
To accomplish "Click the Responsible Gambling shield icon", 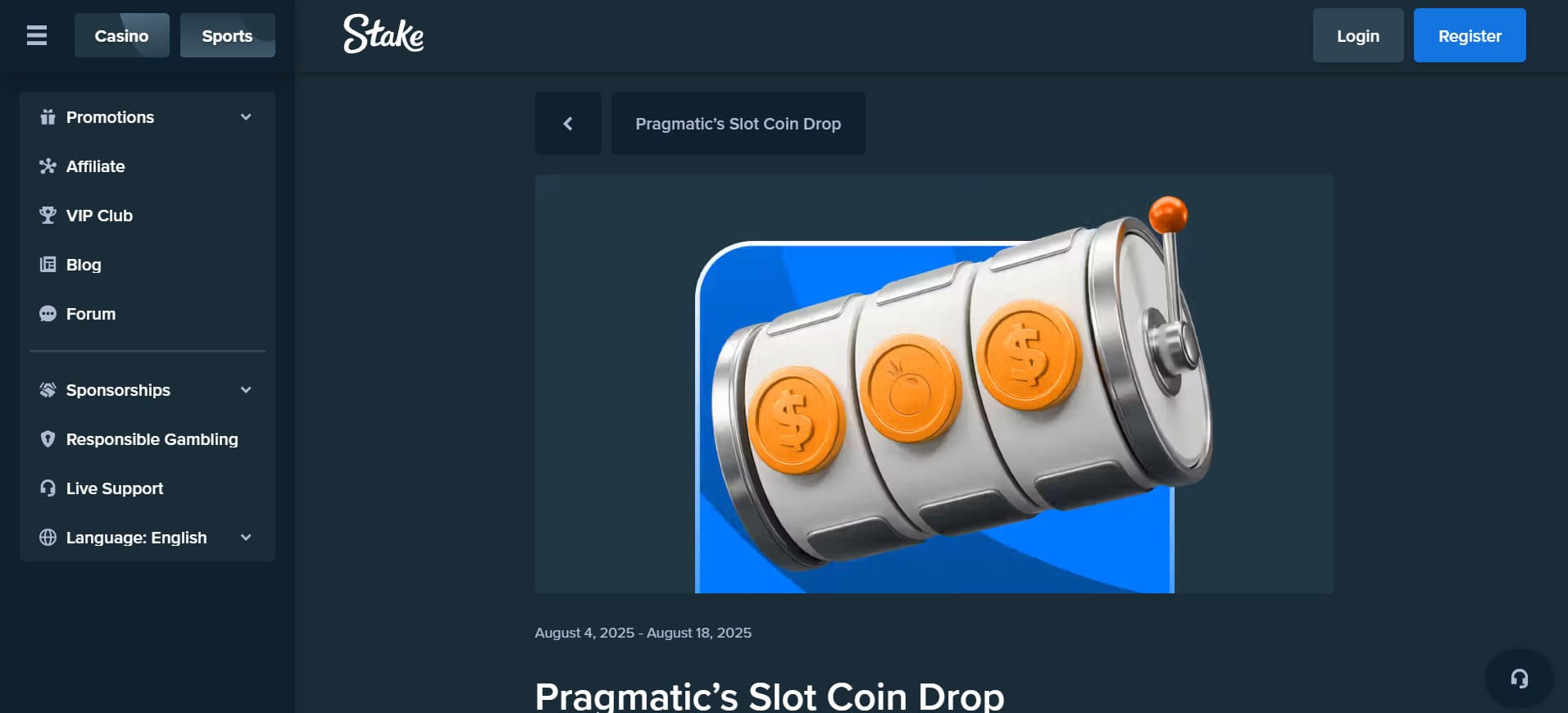I will [x=48, y=439].
